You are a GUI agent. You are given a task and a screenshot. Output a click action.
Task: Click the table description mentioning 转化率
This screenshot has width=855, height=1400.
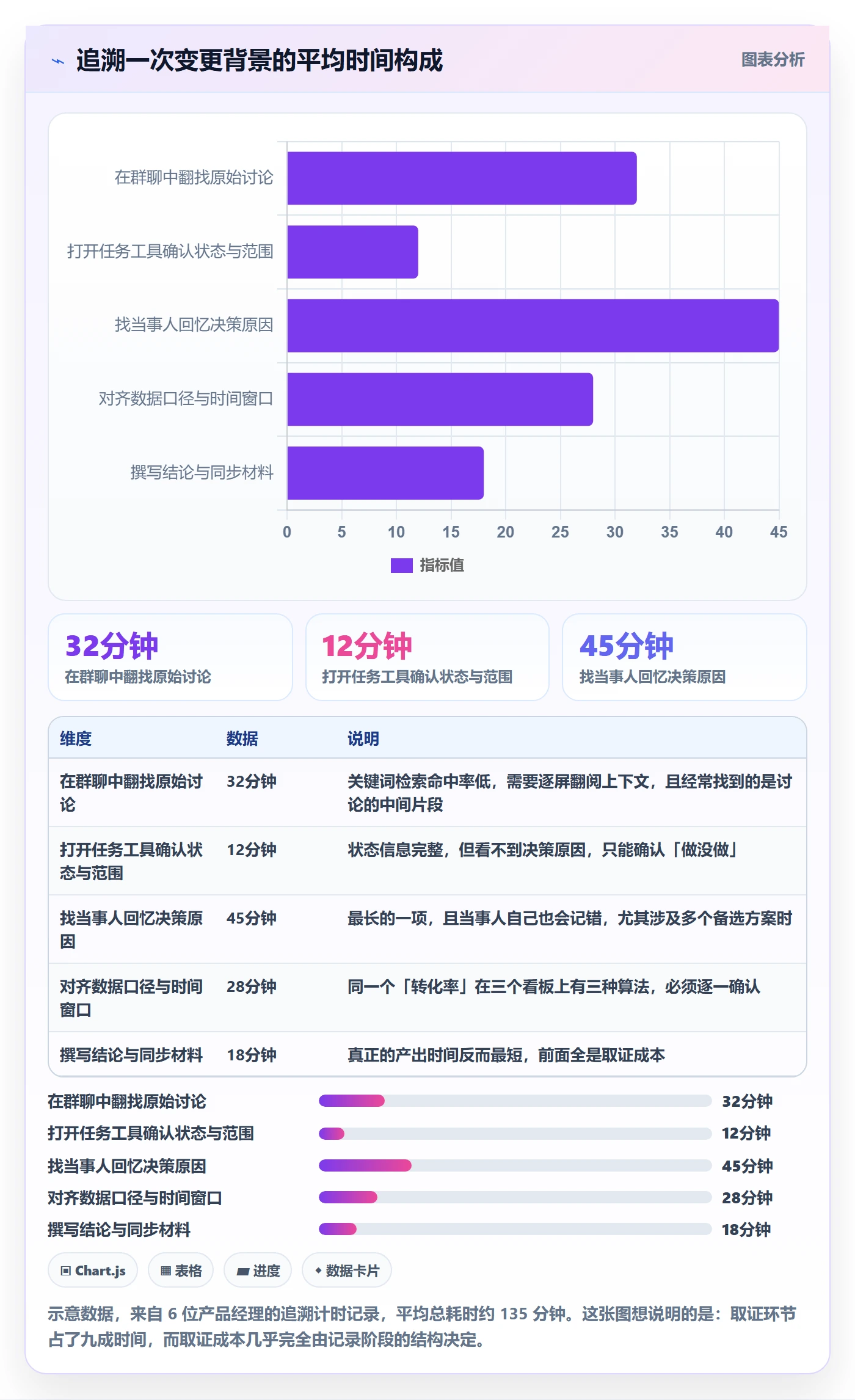554,986
